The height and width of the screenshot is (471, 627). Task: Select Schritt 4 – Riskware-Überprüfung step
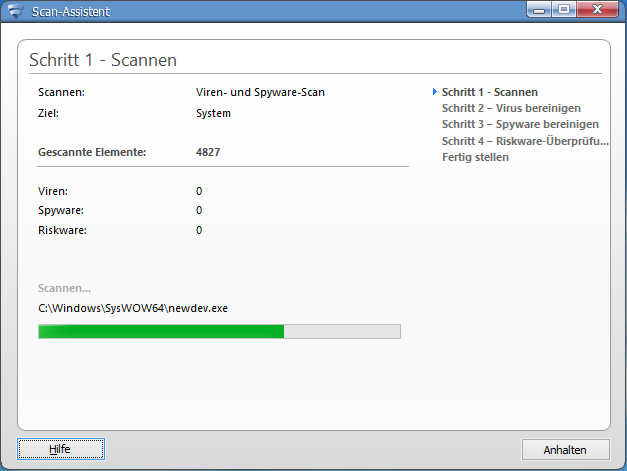525,141
